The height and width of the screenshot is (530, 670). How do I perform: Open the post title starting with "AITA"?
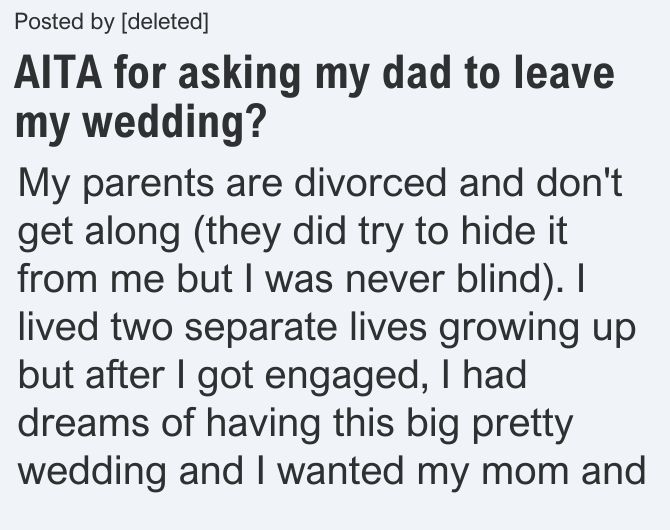click(x=314, y=98)
